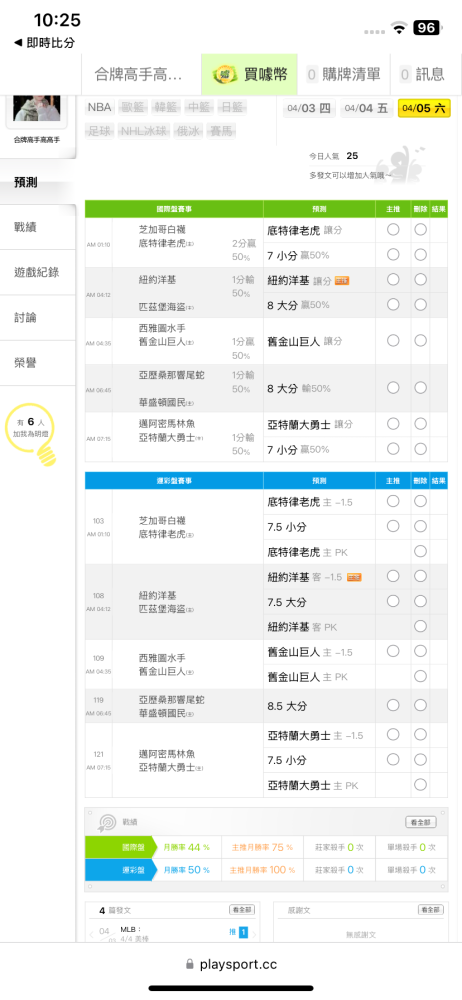Open the 遊戲紀錄 sidebar item
The height and width of the screenshot is (1000, 462).
click(x=37, y=272)
